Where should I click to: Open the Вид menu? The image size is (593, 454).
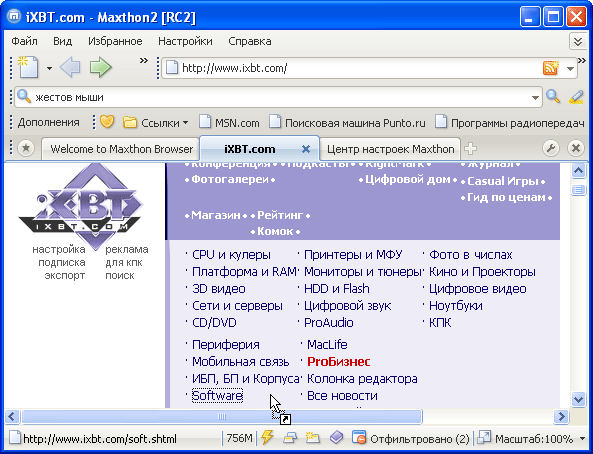62,41
